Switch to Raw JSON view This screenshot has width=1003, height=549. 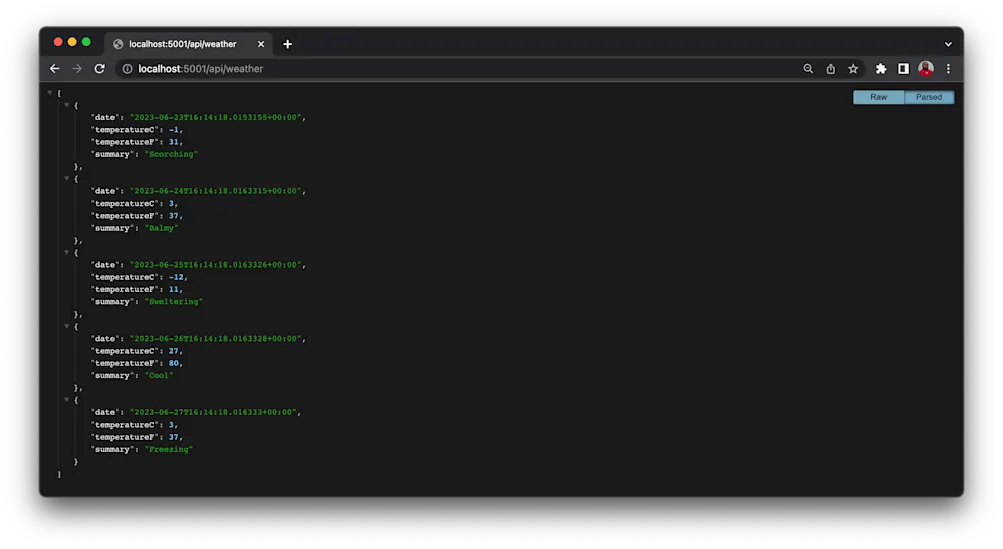pos(878,97)
